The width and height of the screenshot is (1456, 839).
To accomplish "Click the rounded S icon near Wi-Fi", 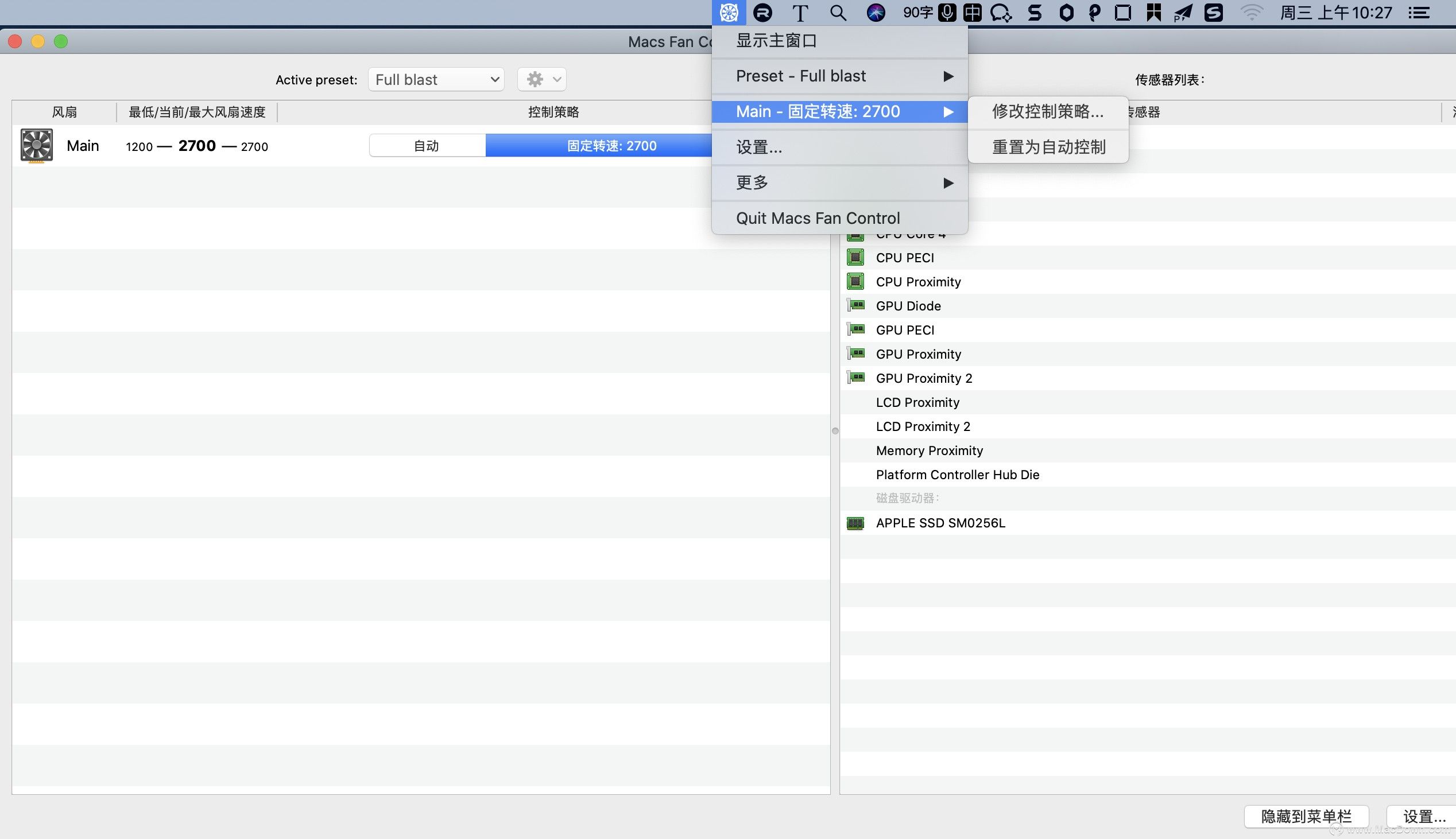I will (1213, 13).
